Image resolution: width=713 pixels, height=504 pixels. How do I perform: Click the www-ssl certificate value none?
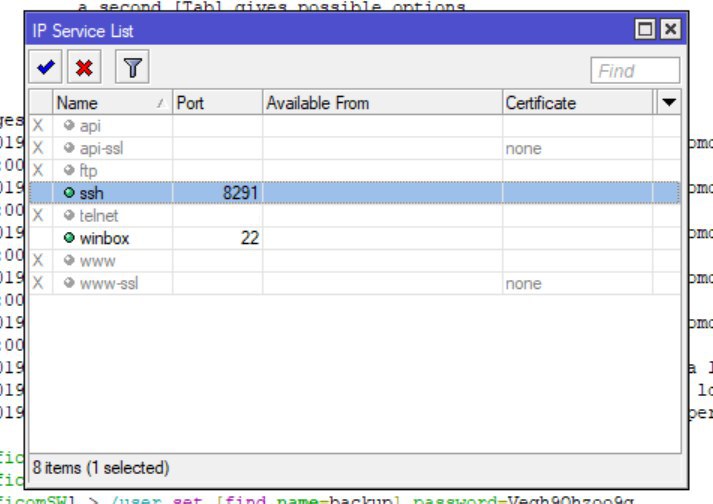pos(523,284)
